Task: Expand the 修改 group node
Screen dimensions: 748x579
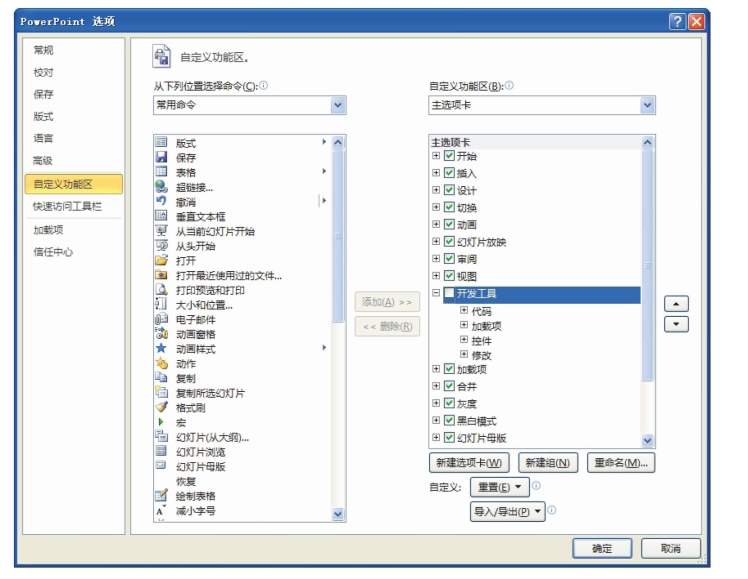Action: tap(464, 354)
